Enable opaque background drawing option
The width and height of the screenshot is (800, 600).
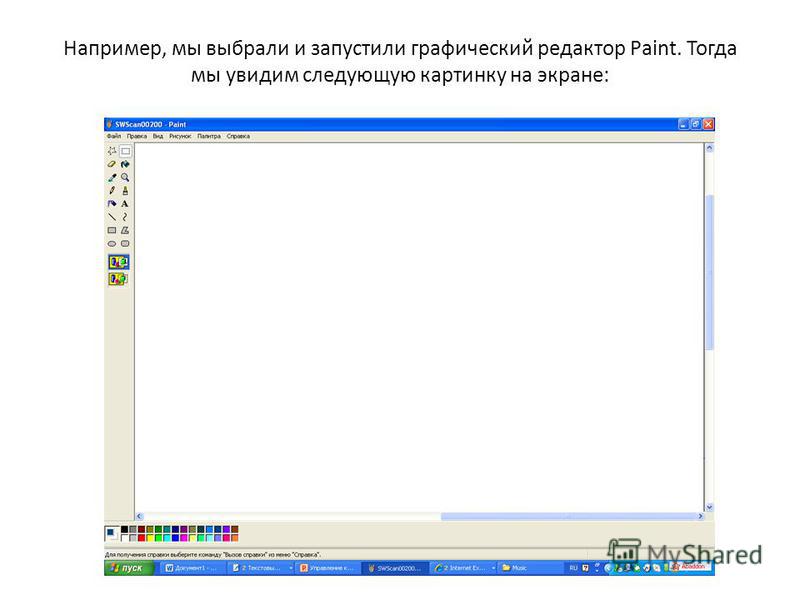[x=118, y=261]
